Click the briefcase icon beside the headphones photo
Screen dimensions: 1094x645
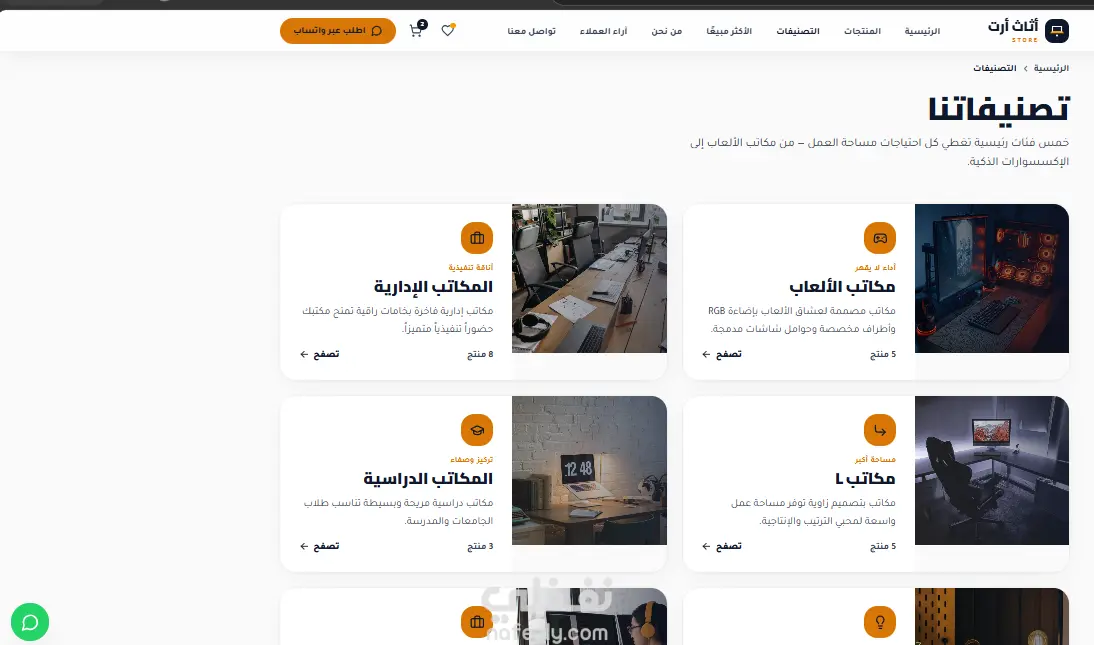click(477, 622)
